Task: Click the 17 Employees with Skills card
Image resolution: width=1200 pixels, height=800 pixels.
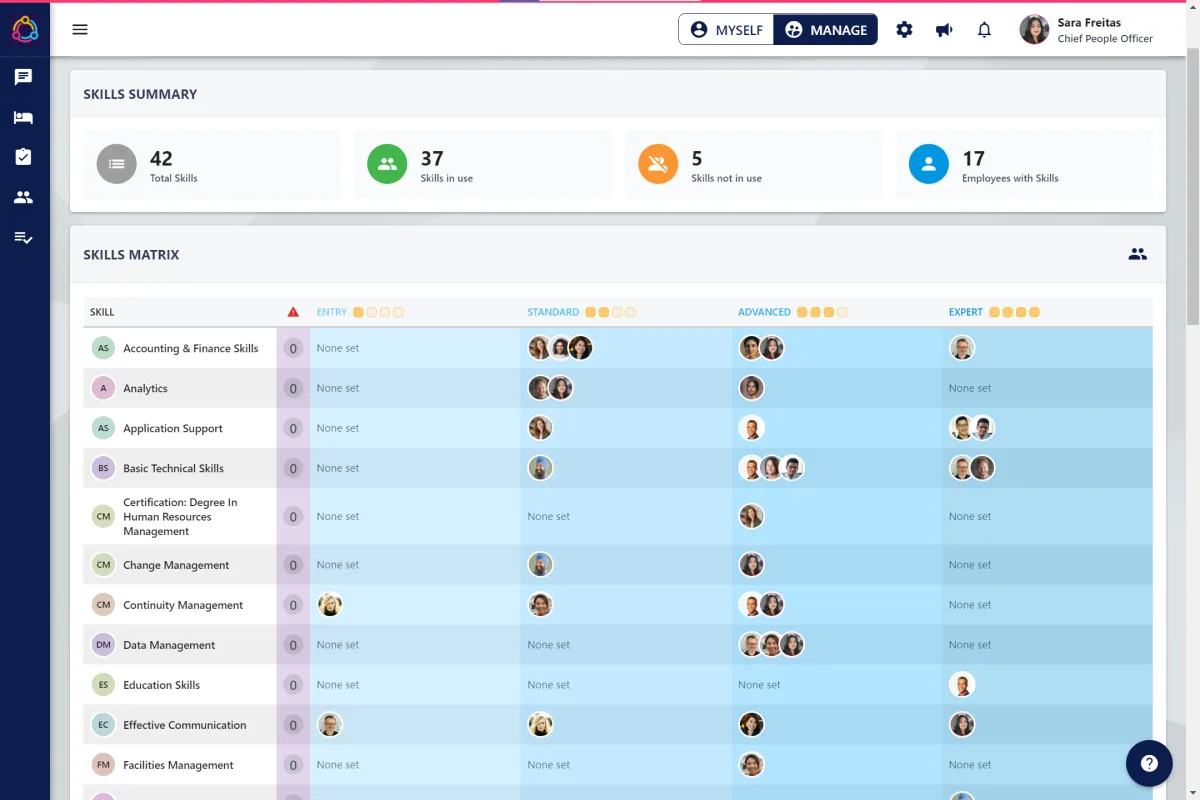Action: pos(1024,165)
